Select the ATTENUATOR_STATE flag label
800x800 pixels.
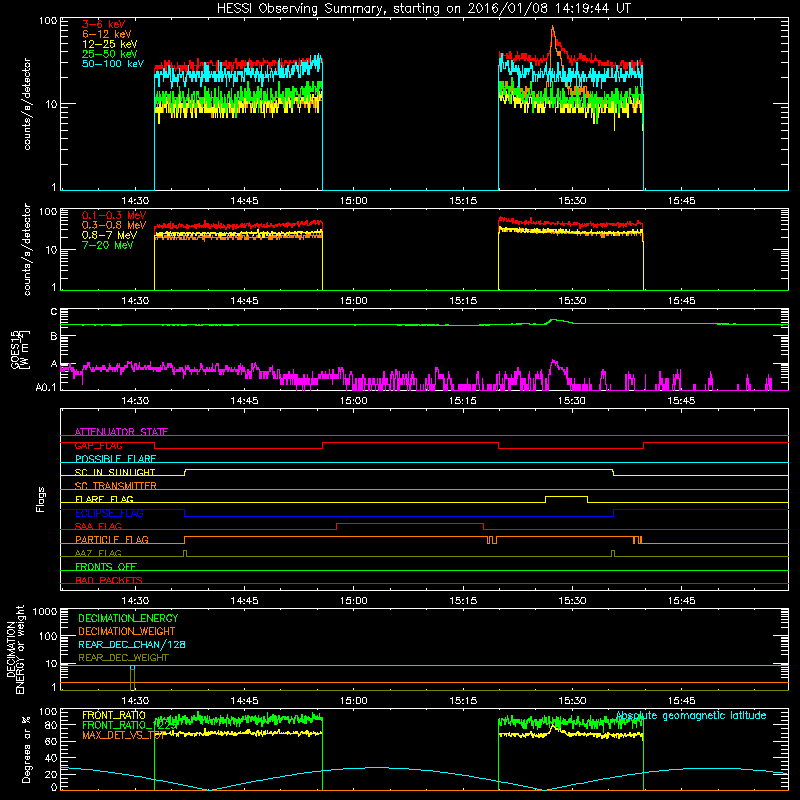[121, 432]
